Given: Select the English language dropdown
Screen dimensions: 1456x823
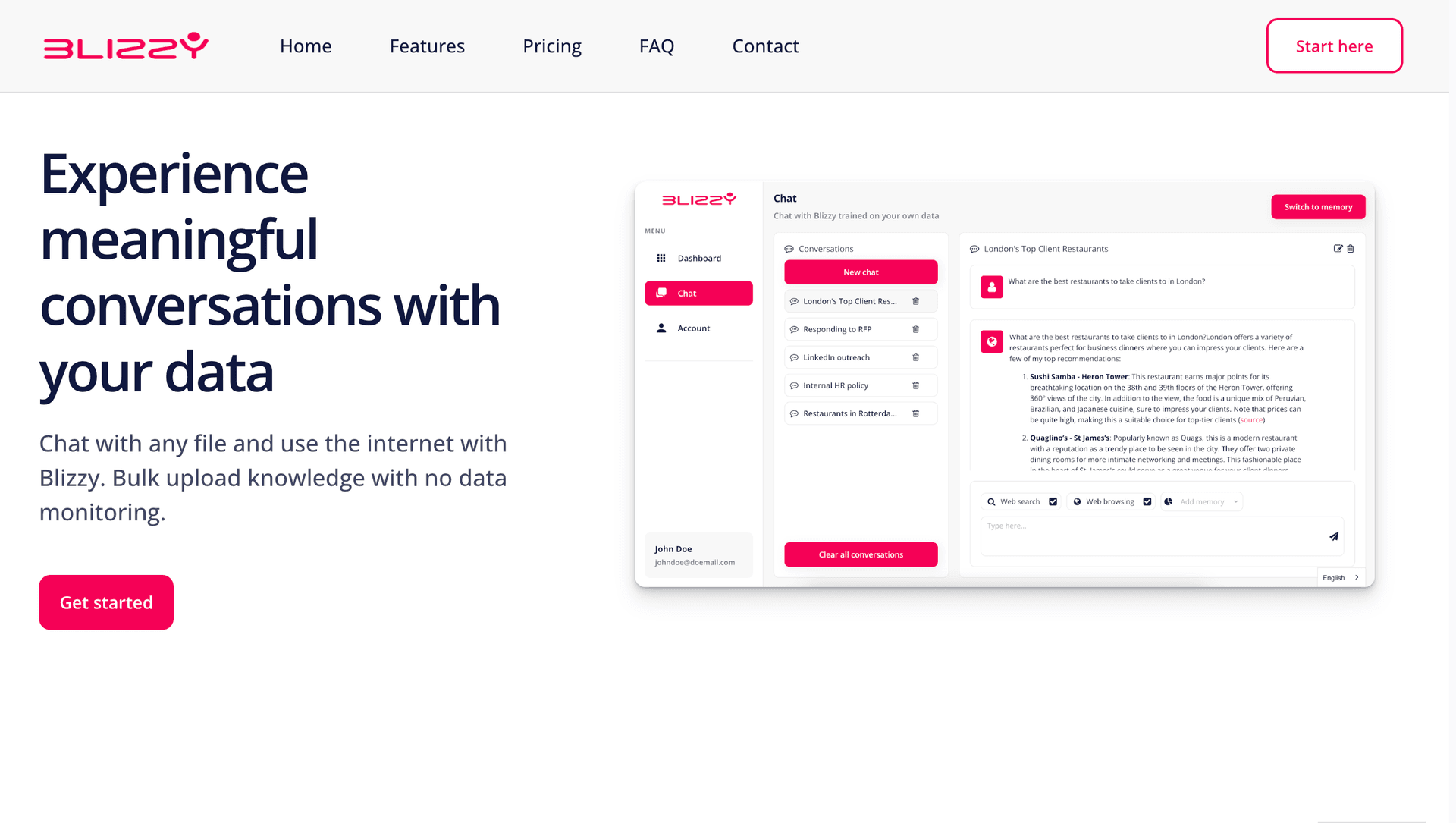Looking at the screenshot, I should (1339, 578).
